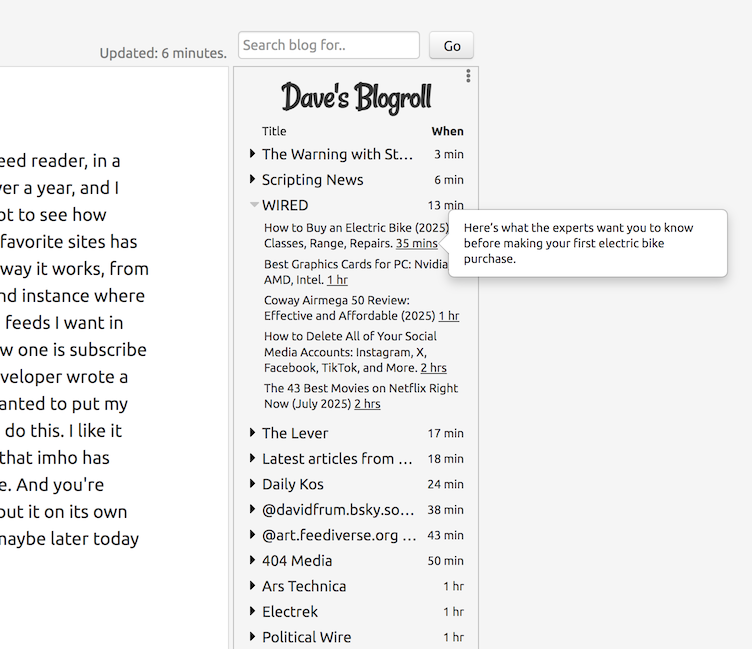The image size is (752, 649).
Task: Sort blogroll by the When column
Action: [x=447, y=131]
